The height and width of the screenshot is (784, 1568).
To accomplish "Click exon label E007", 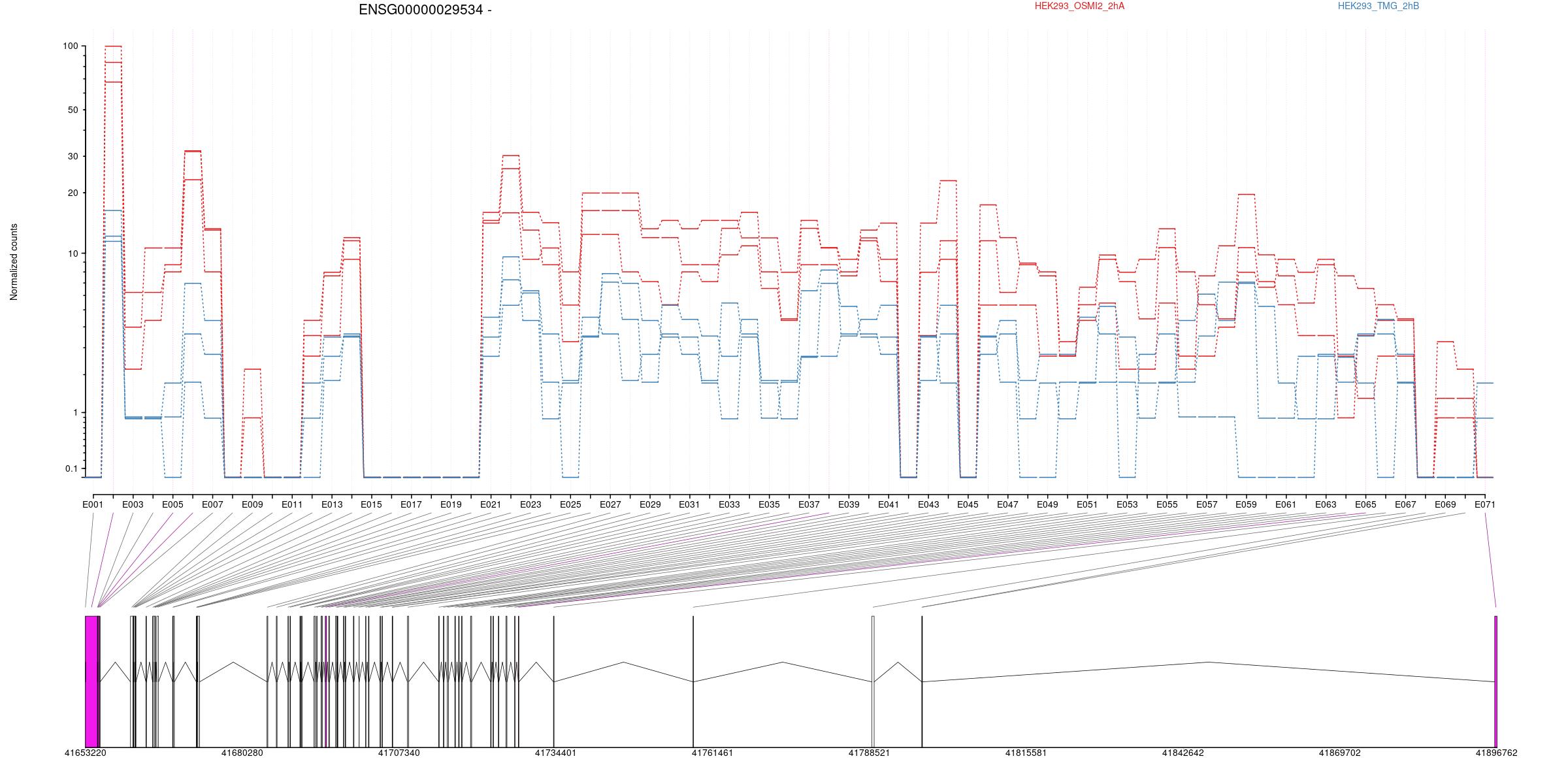I will 212,504.
